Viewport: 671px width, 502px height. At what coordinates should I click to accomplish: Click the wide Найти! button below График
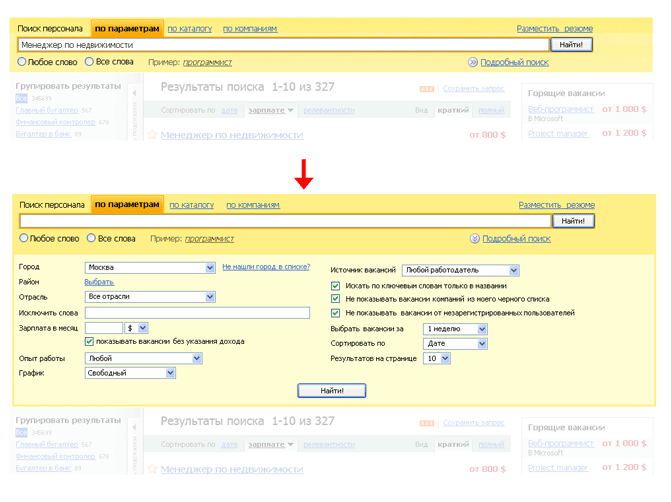click(332, 391)
